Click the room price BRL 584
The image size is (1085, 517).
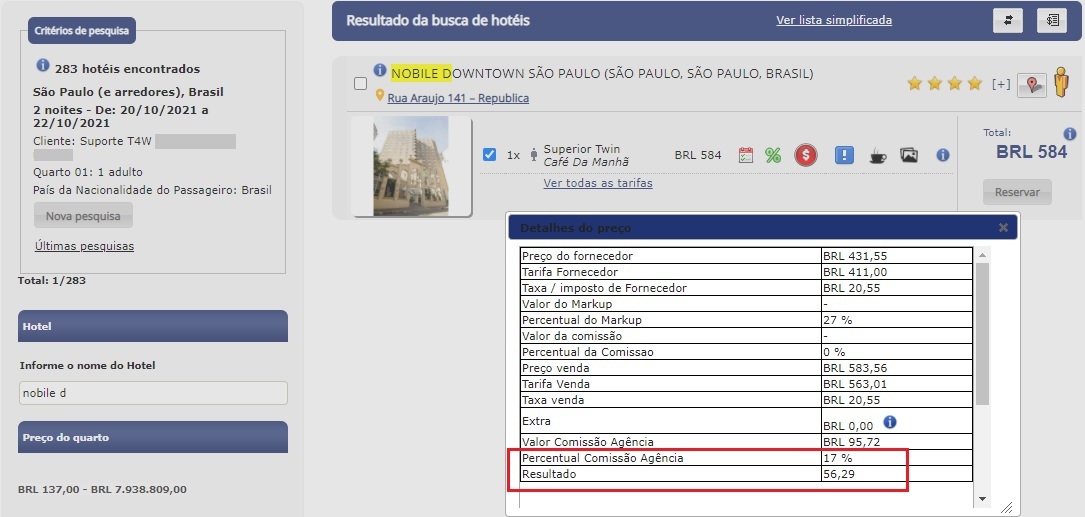click(698, 155)
